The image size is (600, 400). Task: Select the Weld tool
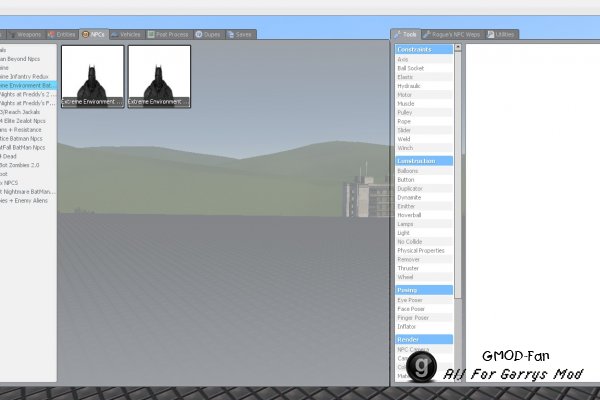coord(424,139)
